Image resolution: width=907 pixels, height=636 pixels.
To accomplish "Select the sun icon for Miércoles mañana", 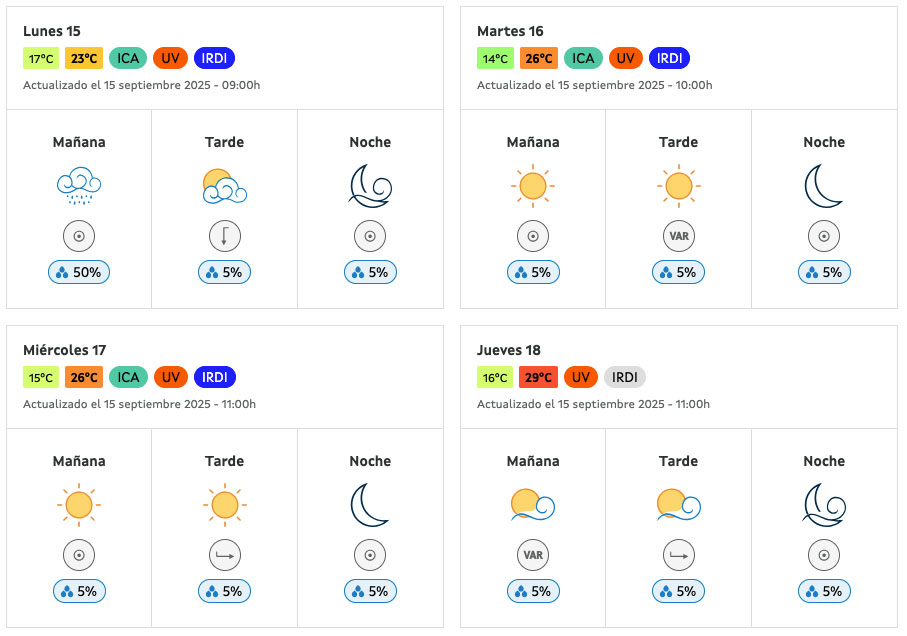I will coord(79,505).
